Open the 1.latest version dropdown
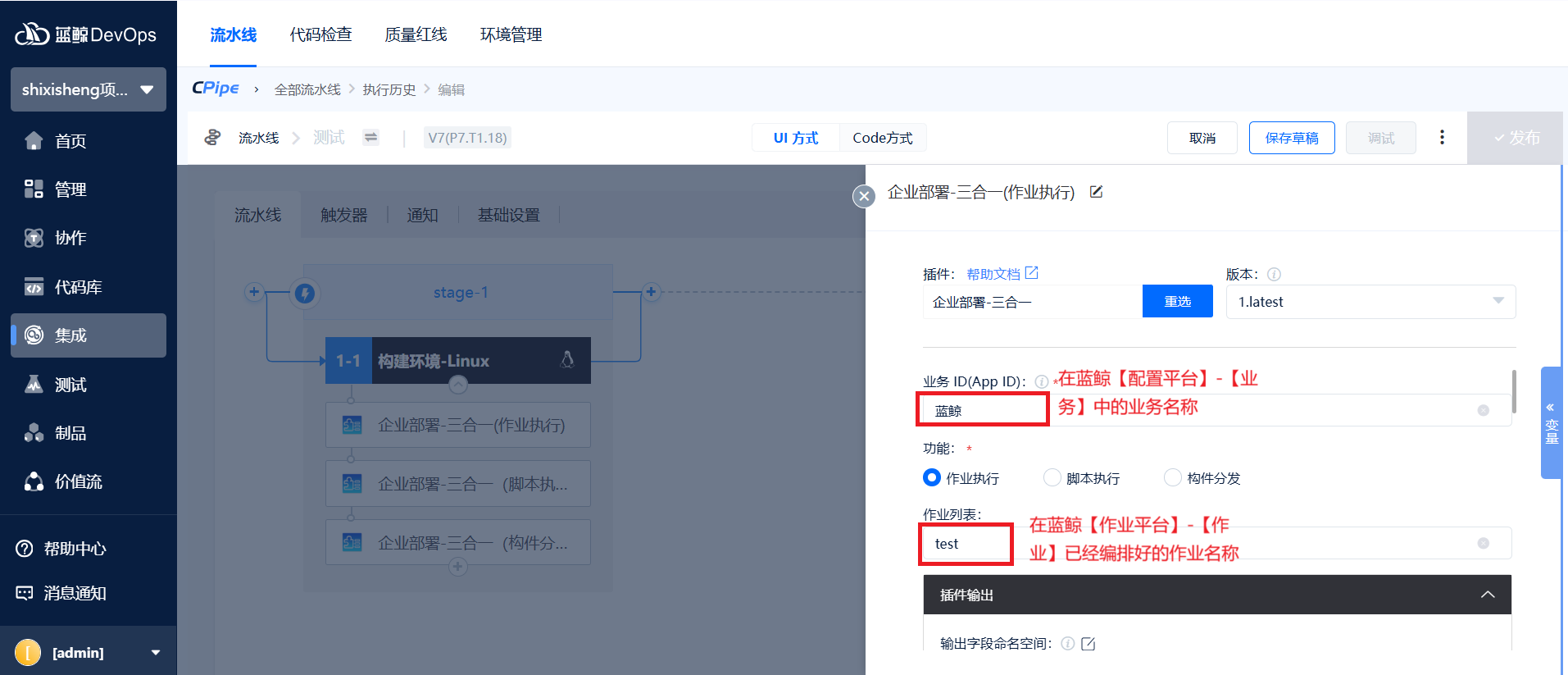1568x675 pixels. pyautogui.click(x=1370, y=302)
